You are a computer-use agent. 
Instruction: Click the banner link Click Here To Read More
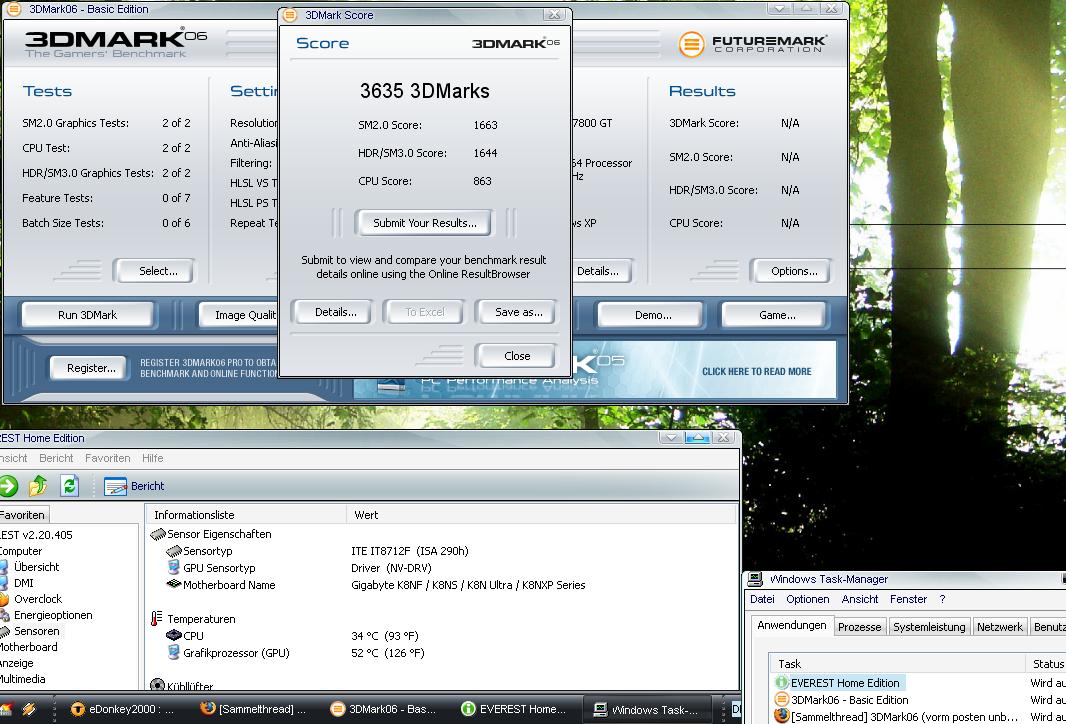pyautogui.click(x=756, y=371)
